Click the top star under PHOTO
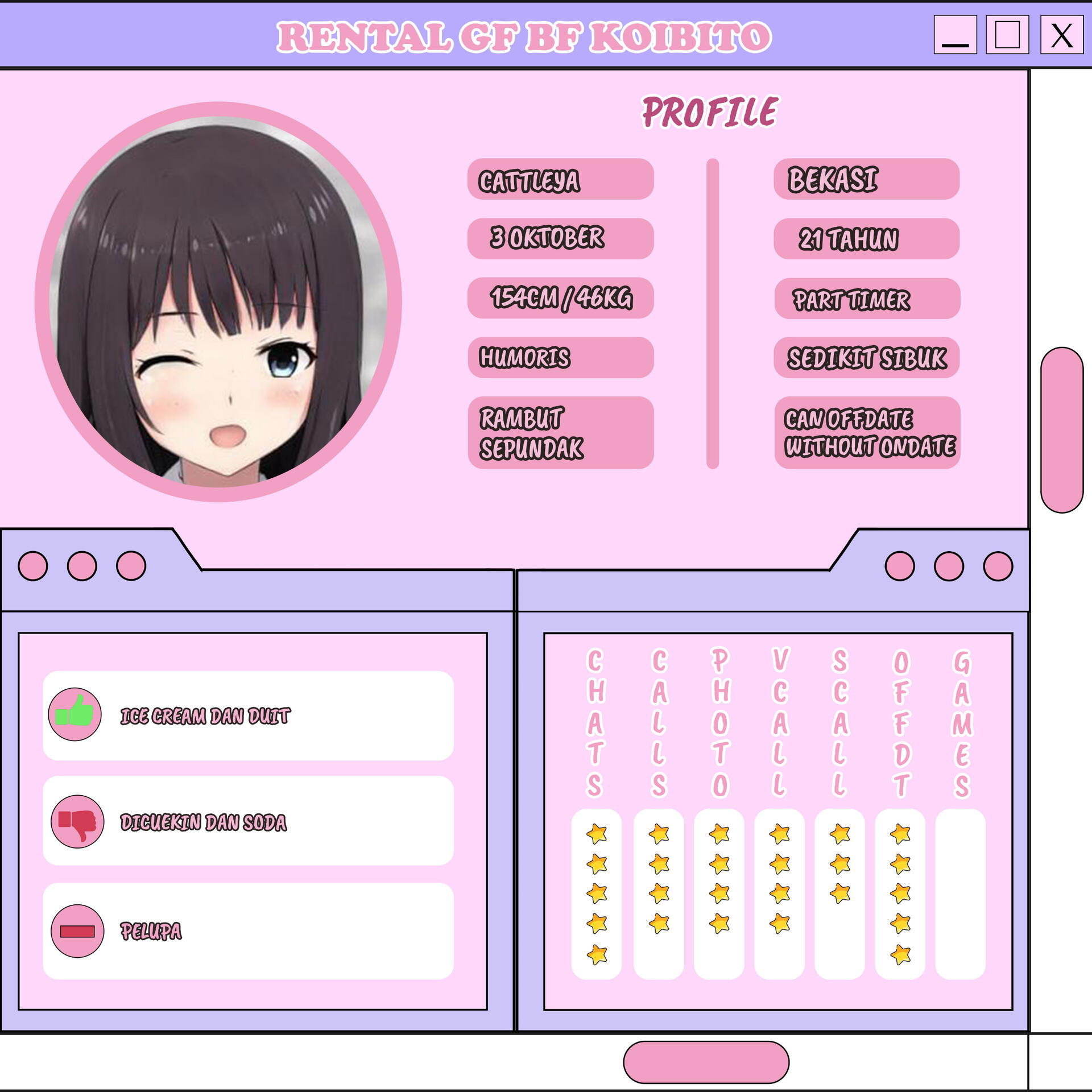This screenshot has width=1092, height=1092. coord(719,834)
